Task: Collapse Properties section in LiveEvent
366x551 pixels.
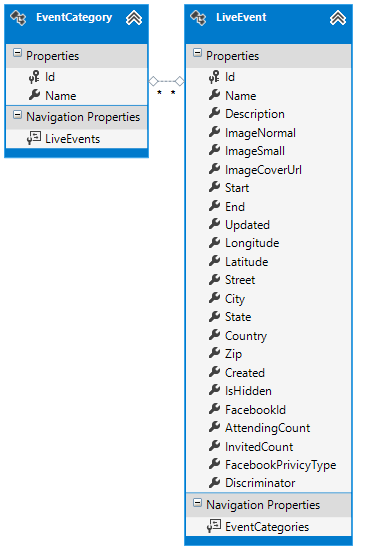Action: click(x=198, y=53)
